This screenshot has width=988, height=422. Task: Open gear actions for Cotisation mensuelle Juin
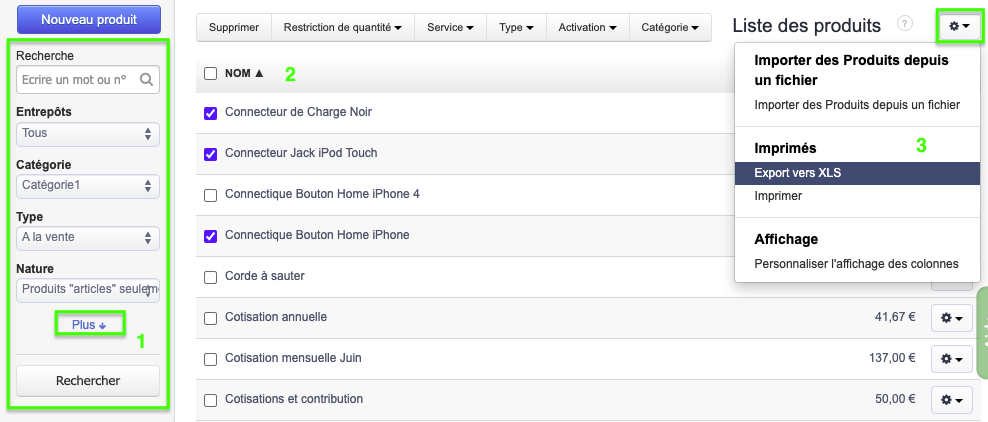(951, 358)
